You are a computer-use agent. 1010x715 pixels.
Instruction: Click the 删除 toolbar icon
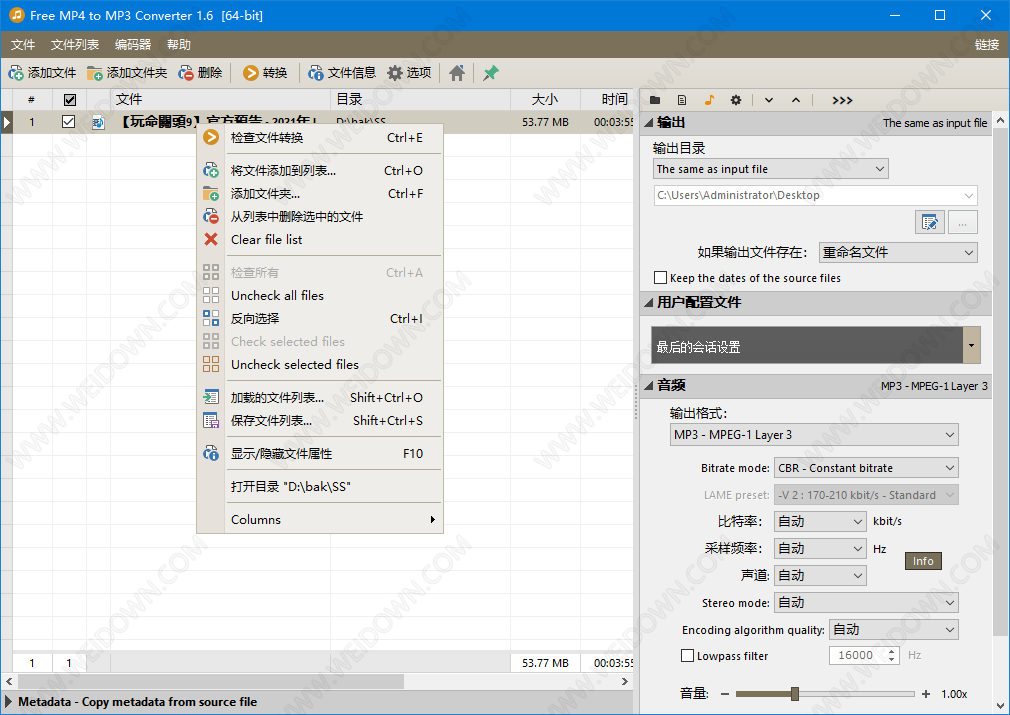click(x=186, y=73)
